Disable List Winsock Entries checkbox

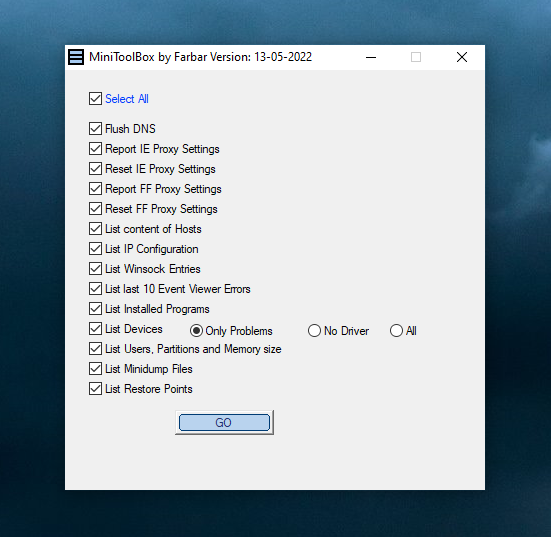click(95, 269)
